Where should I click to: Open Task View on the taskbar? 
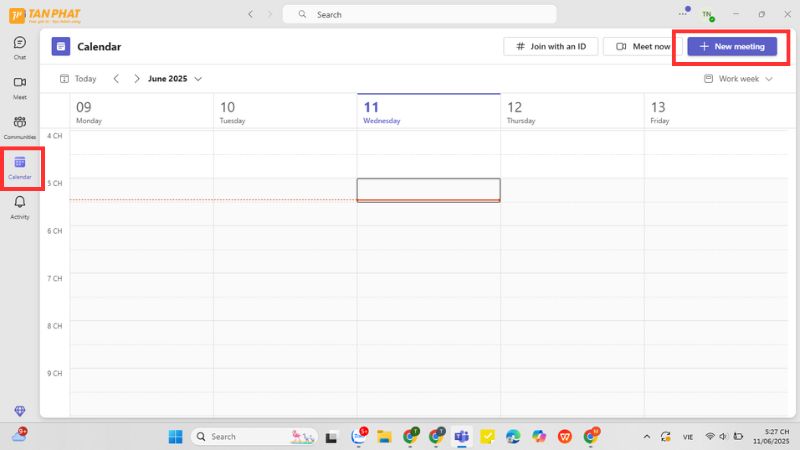(x=331, y=437)
